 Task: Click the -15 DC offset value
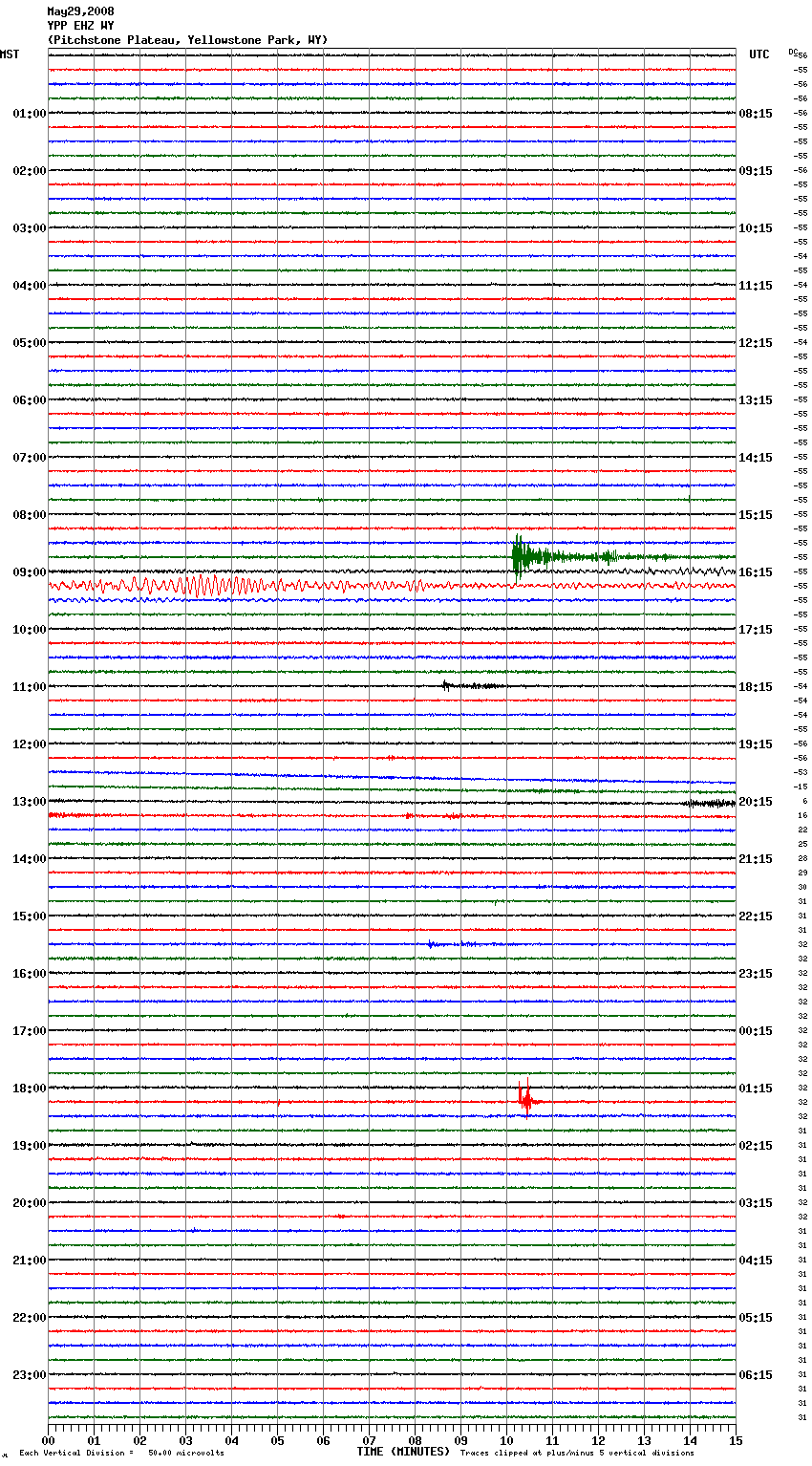pos(801,787)
